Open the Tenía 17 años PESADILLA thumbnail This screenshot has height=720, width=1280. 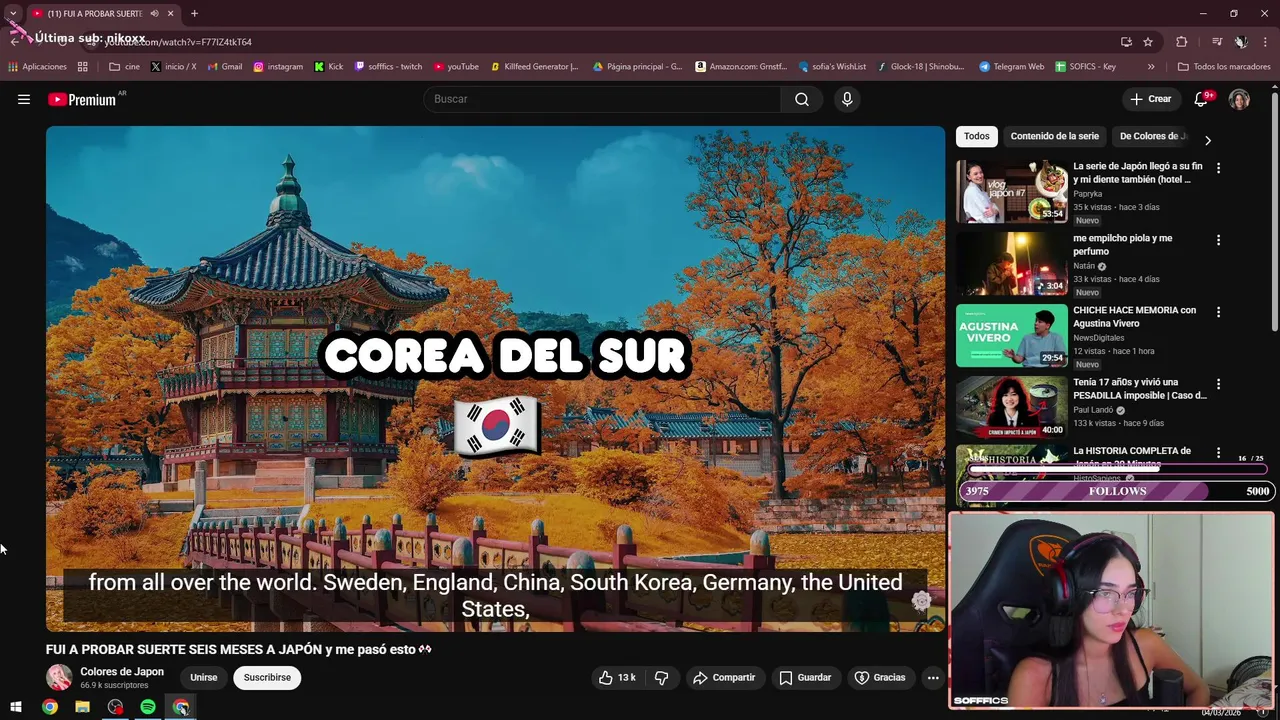[1011, 408]
